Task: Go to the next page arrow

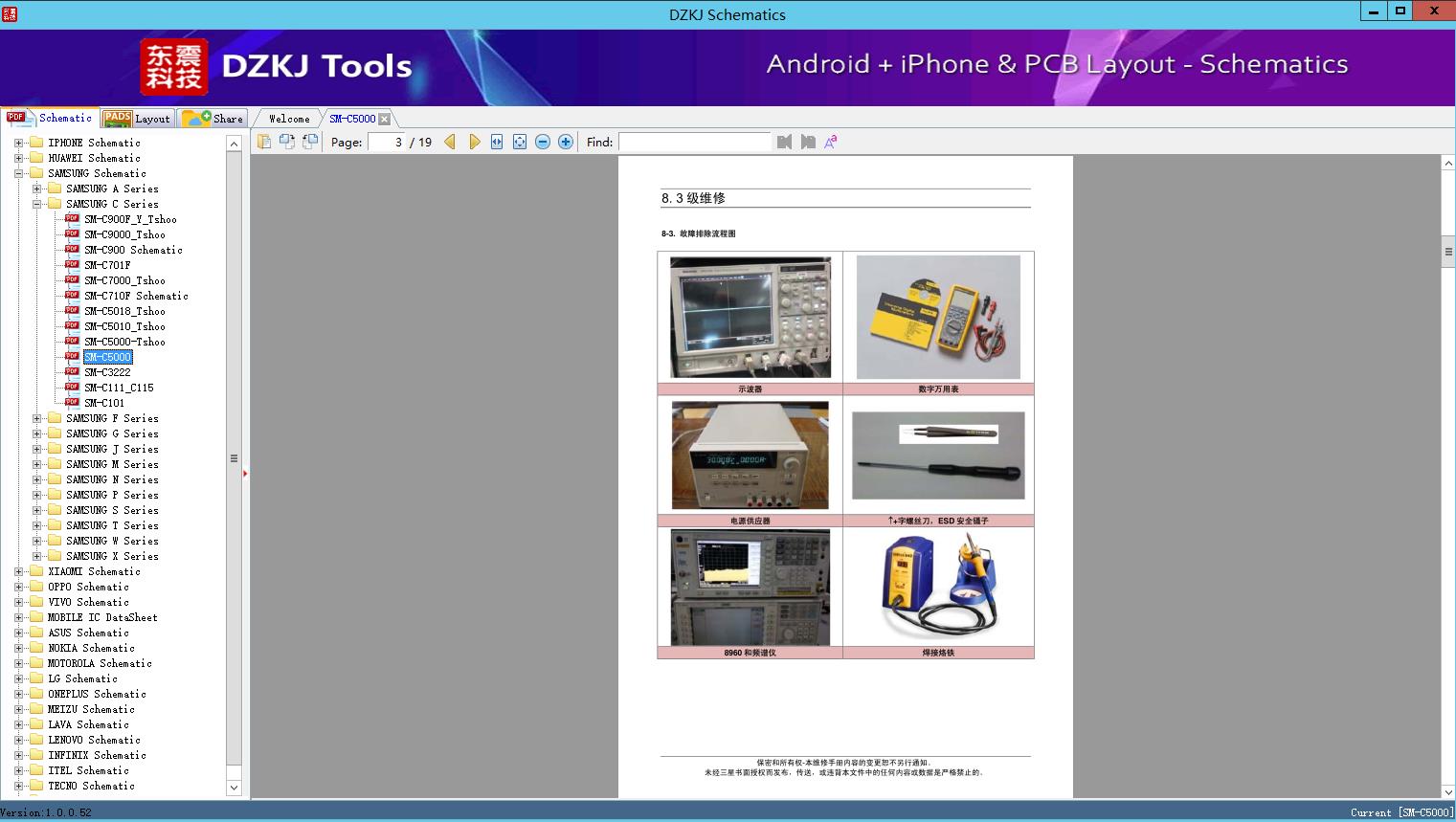Action: [474, 142]
